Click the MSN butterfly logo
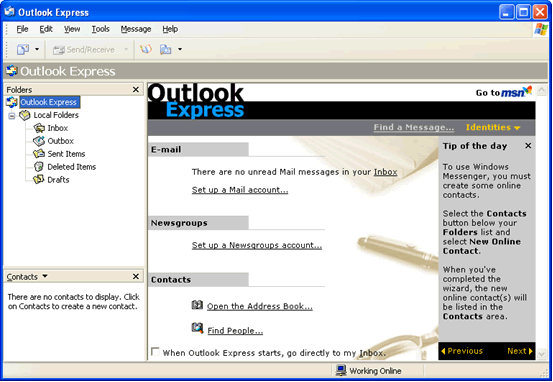Viewport: 553px width, 382px height. pos(527,90)
